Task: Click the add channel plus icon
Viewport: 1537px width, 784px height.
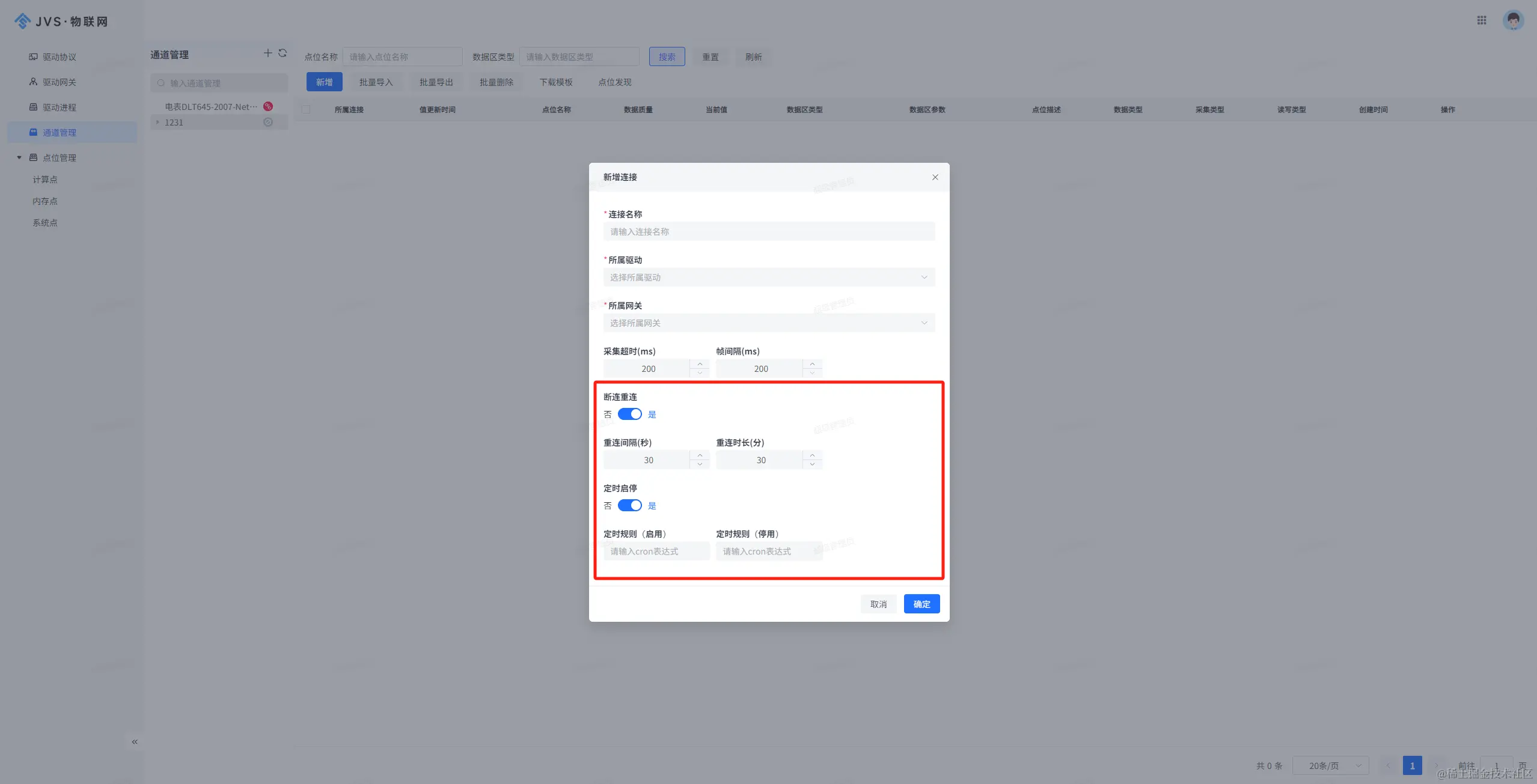Action: [x=267, y=53]
